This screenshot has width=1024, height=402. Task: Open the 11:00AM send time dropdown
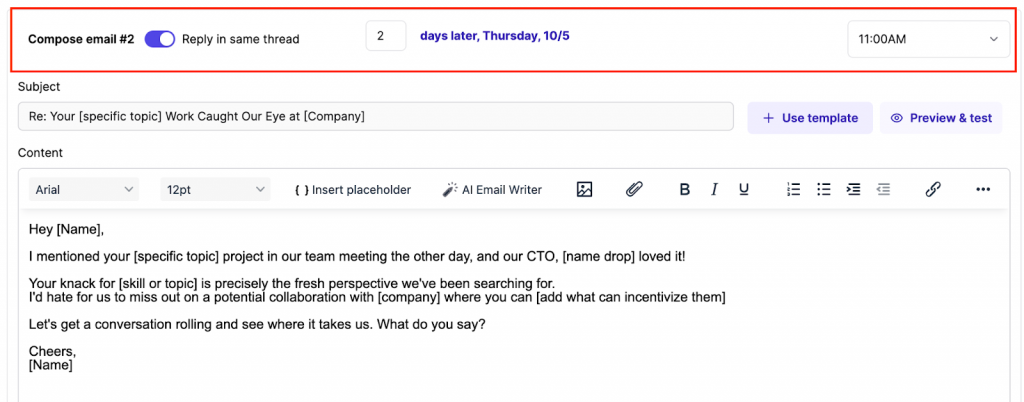pos(927,39)
